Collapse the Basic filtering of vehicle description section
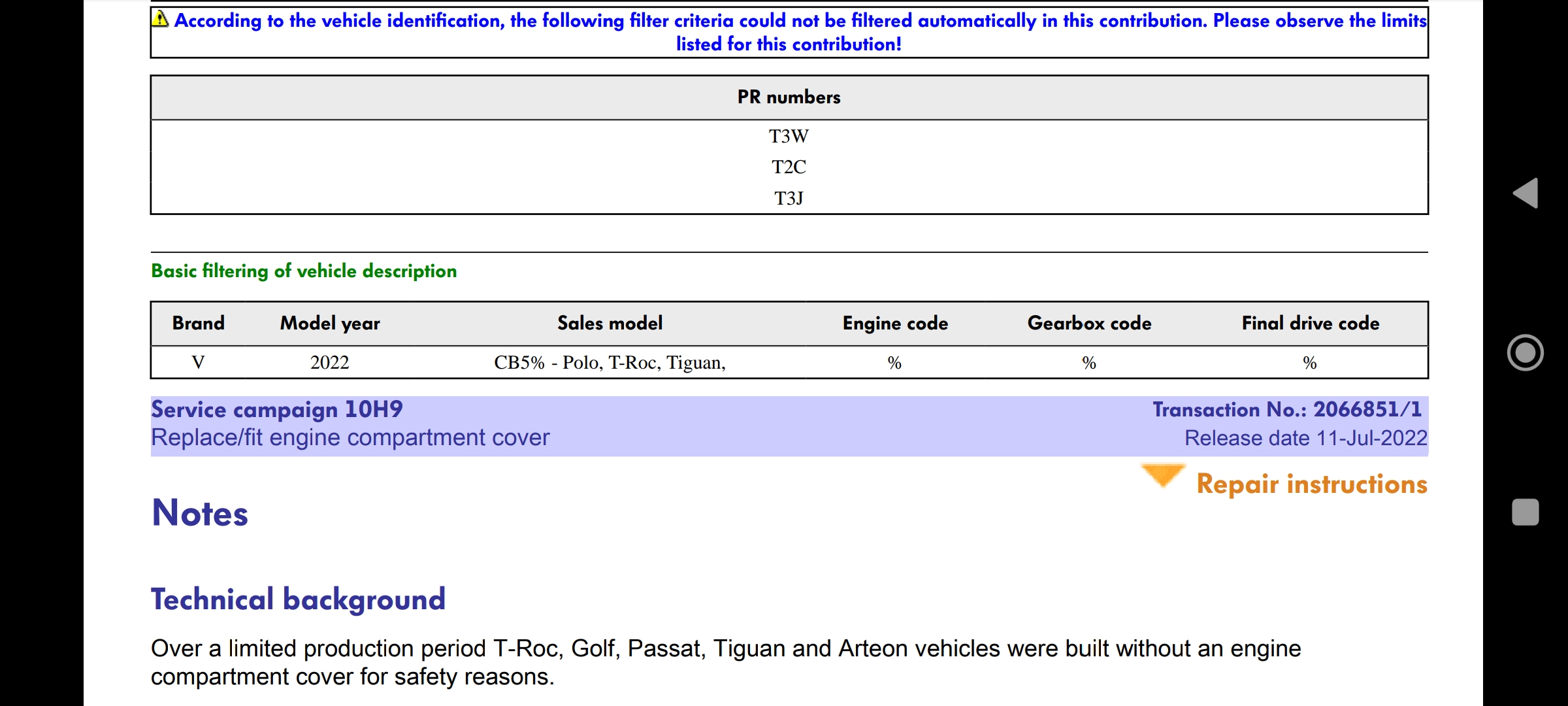 304,271
